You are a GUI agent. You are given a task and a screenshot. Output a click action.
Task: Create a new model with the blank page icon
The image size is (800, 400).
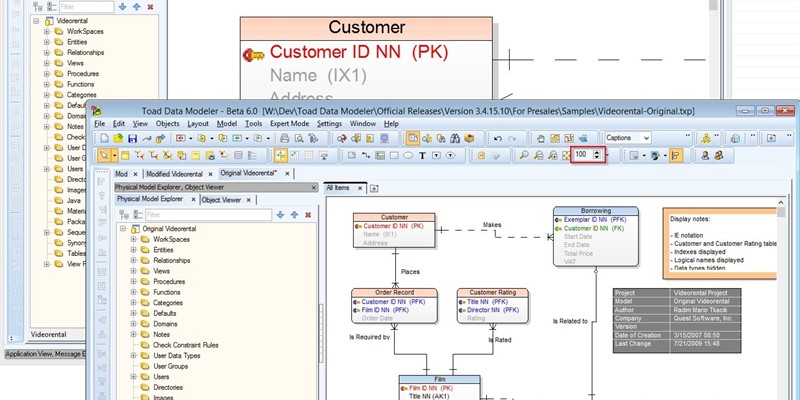105,138
